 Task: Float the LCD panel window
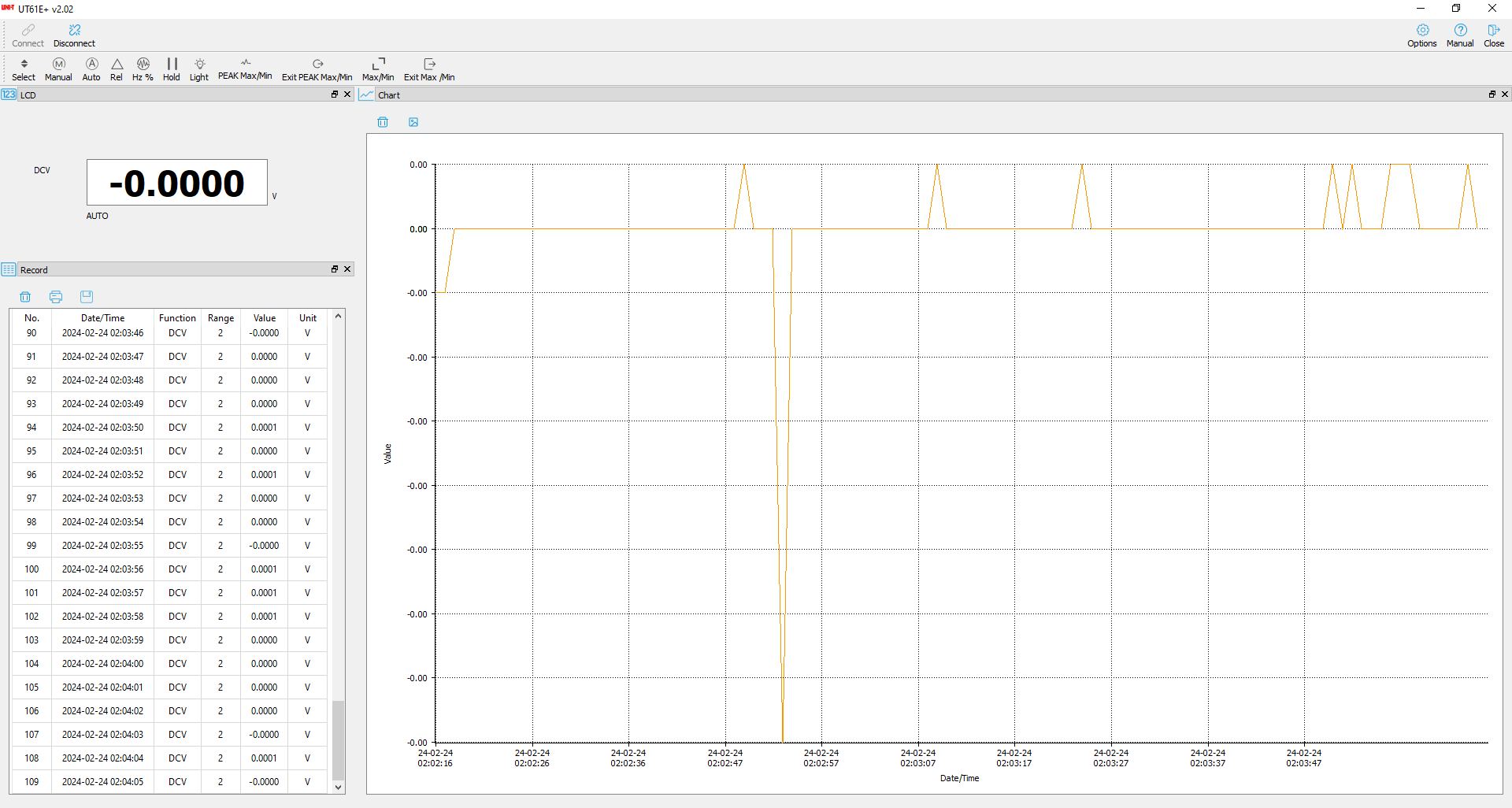334,95
